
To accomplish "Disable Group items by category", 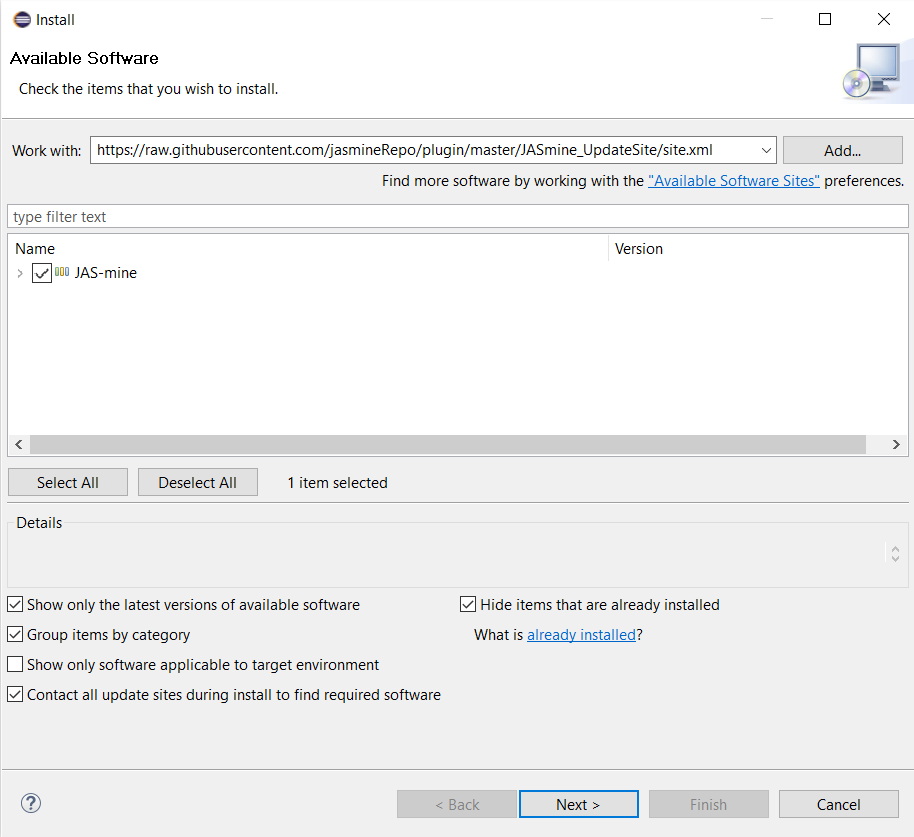I will [x=16, y=635].
